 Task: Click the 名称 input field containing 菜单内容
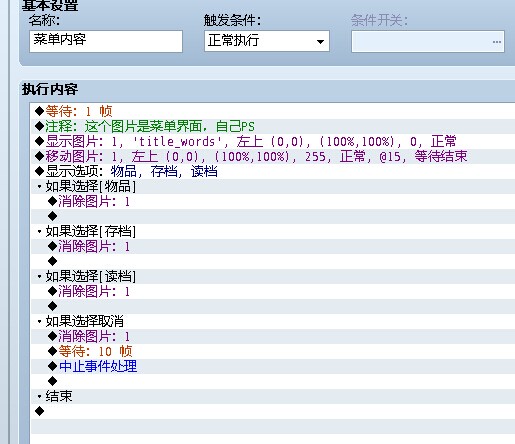coord(106,41)
